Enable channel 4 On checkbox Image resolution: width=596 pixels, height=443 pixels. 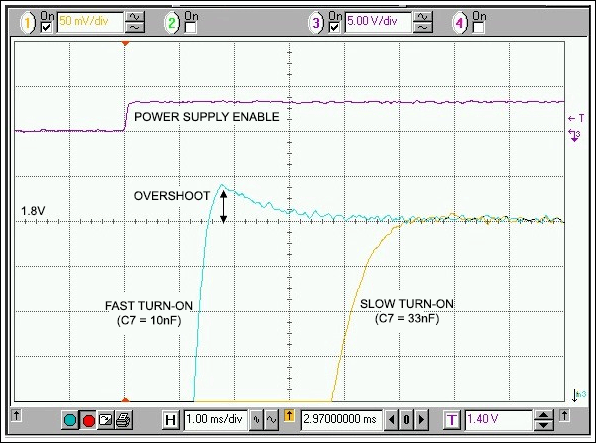[478, 28]
